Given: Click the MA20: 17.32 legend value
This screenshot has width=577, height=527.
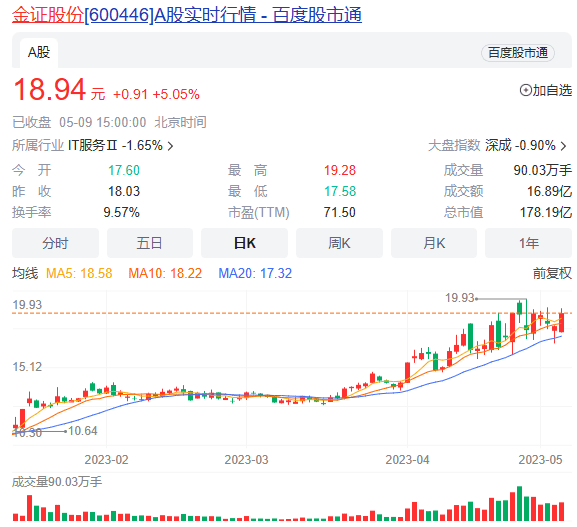Looking at the screenshot, I should pos(255,273).
